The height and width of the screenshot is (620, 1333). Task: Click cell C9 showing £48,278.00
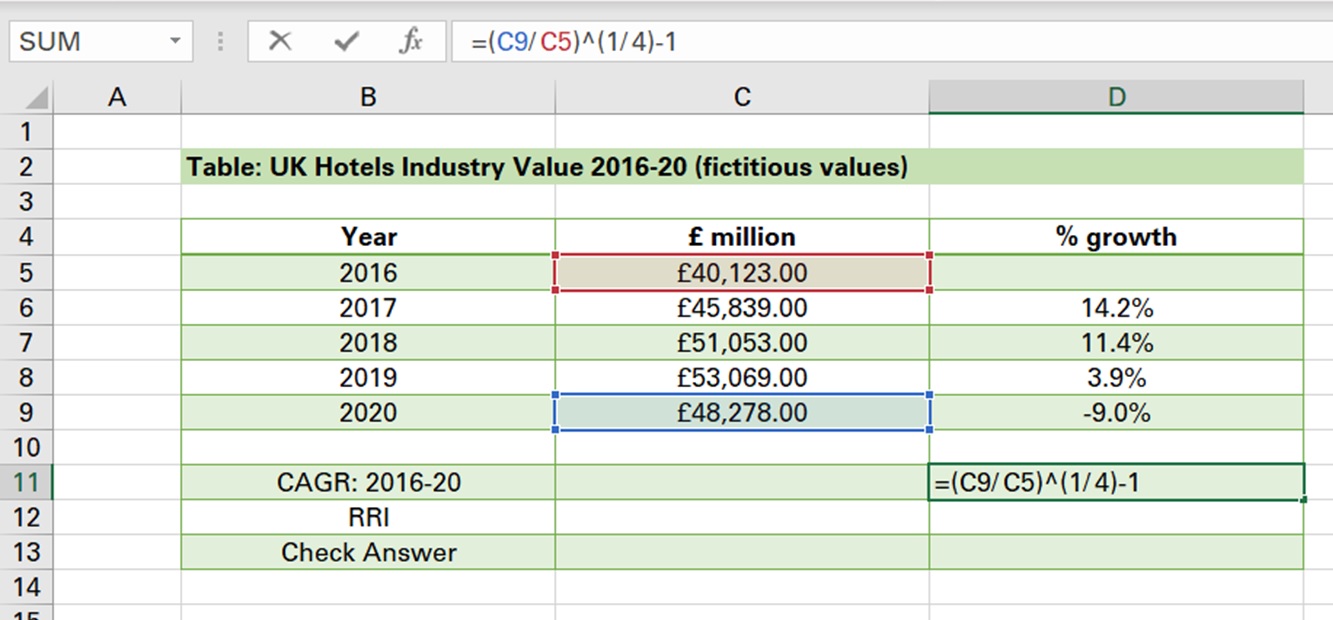click(740, 412)
